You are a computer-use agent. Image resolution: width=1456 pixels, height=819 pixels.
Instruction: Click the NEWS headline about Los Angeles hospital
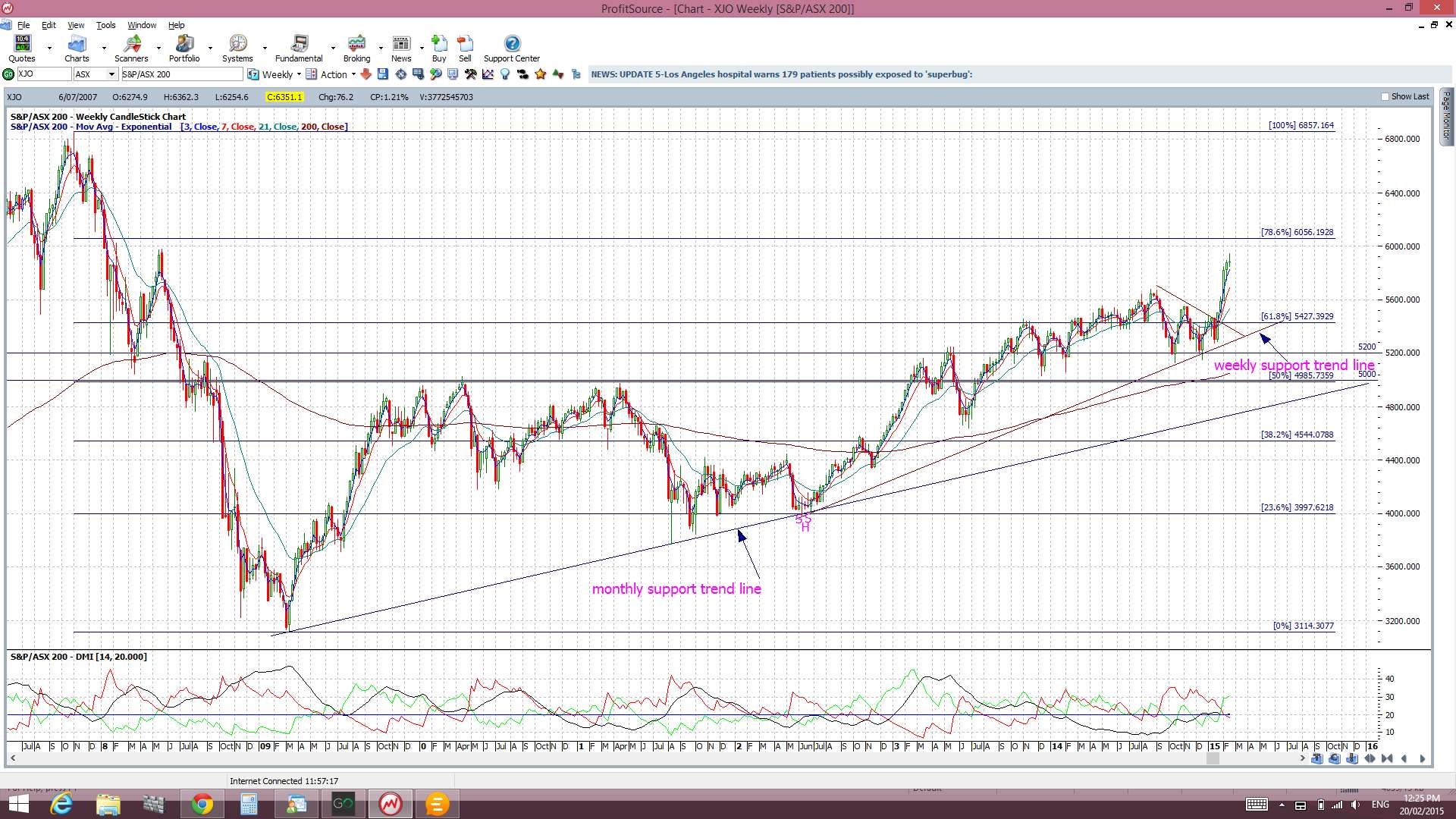781,74
